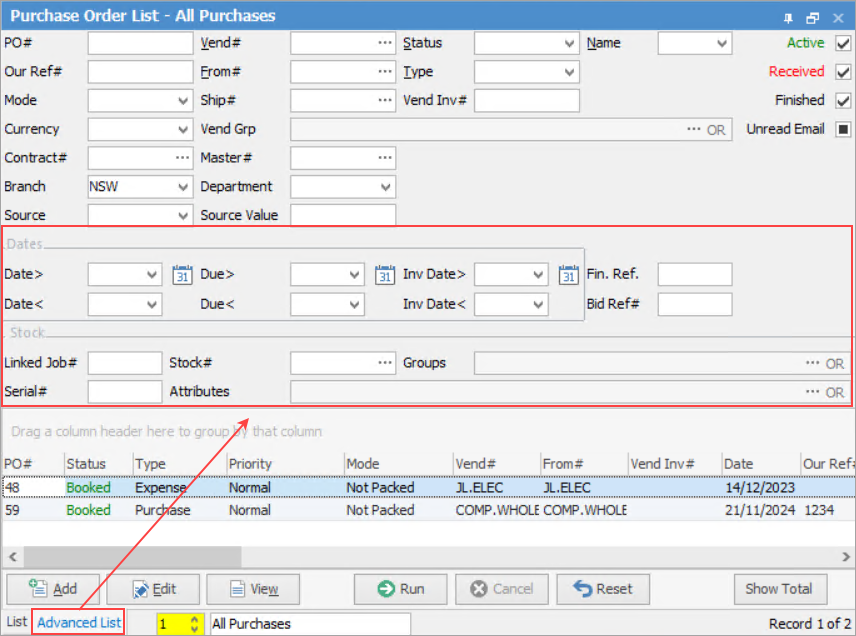Click the Vend# lookup ellipsis
The image size is (856, 636).
[x=385, y=43]
